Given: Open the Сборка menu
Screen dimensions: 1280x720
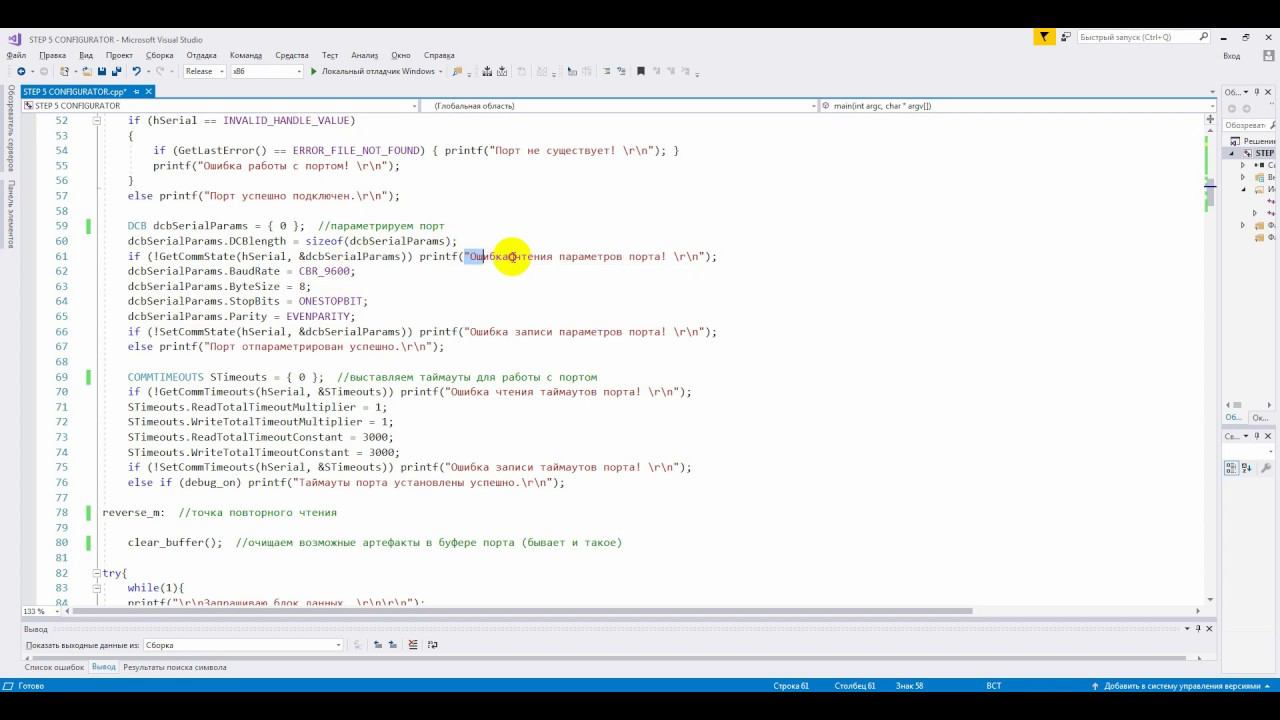Looking at the screenshot, I should tap(160, 56).
